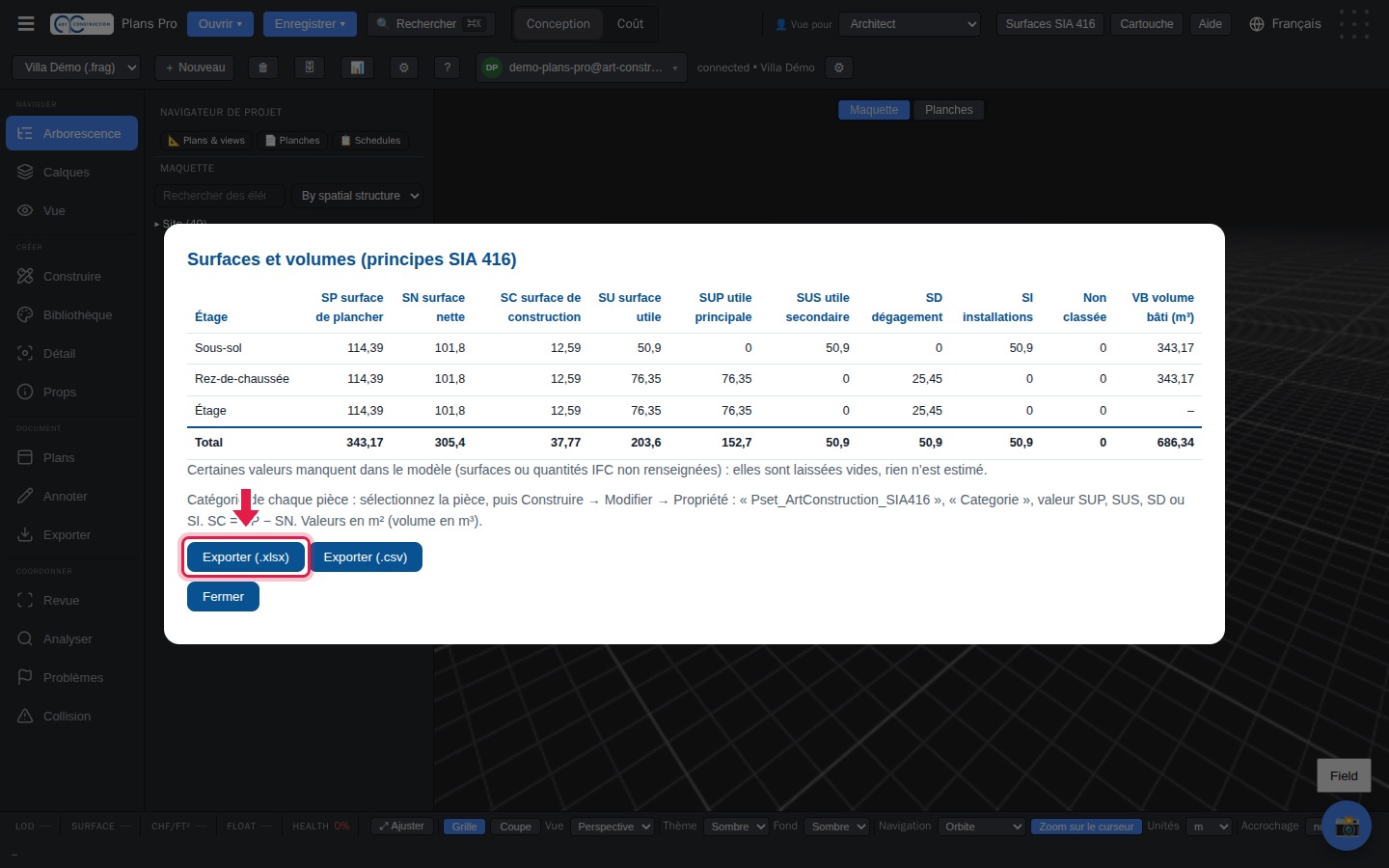Open Analyser in the sidebar
Image resolution: width=1389 pixels, height=868 pixels.
click(x=71, y=638)
